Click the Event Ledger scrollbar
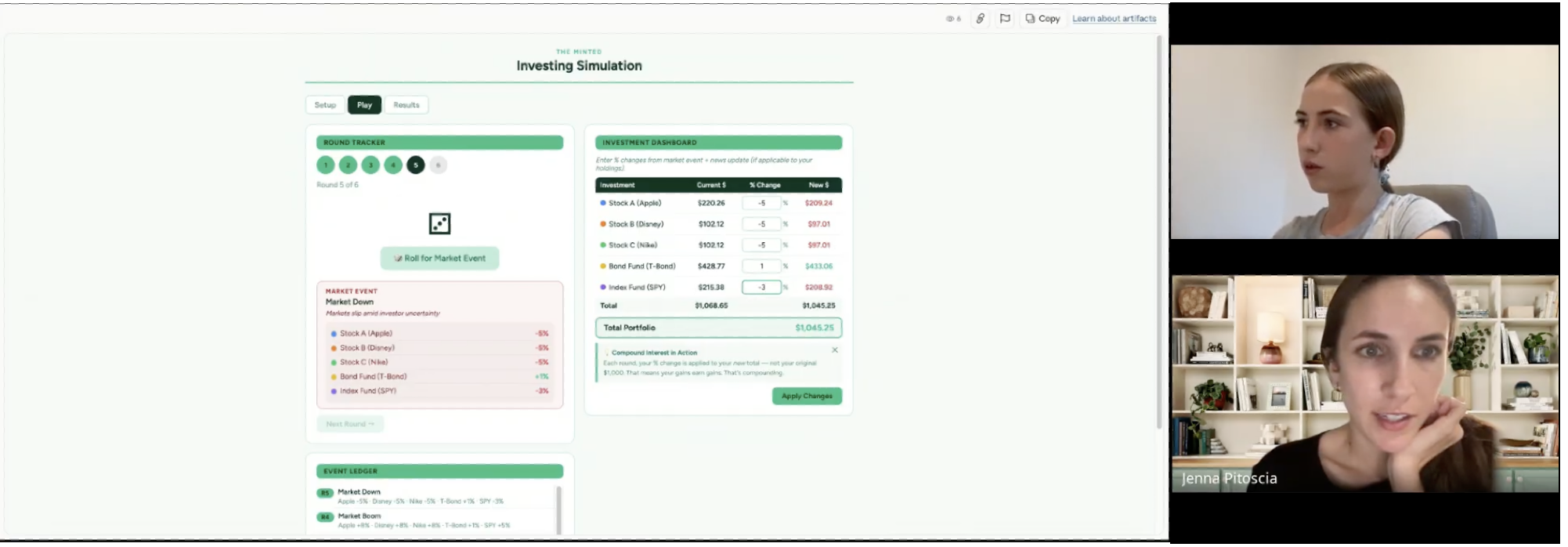Viewport: 1568px width, 547px height. click(x=558, y=509)
